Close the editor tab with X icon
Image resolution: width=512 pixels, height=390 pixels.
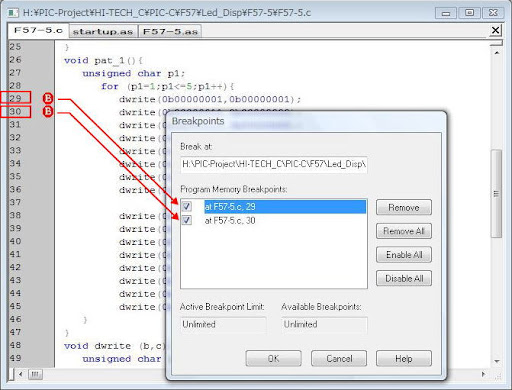[x=495, y=30]
